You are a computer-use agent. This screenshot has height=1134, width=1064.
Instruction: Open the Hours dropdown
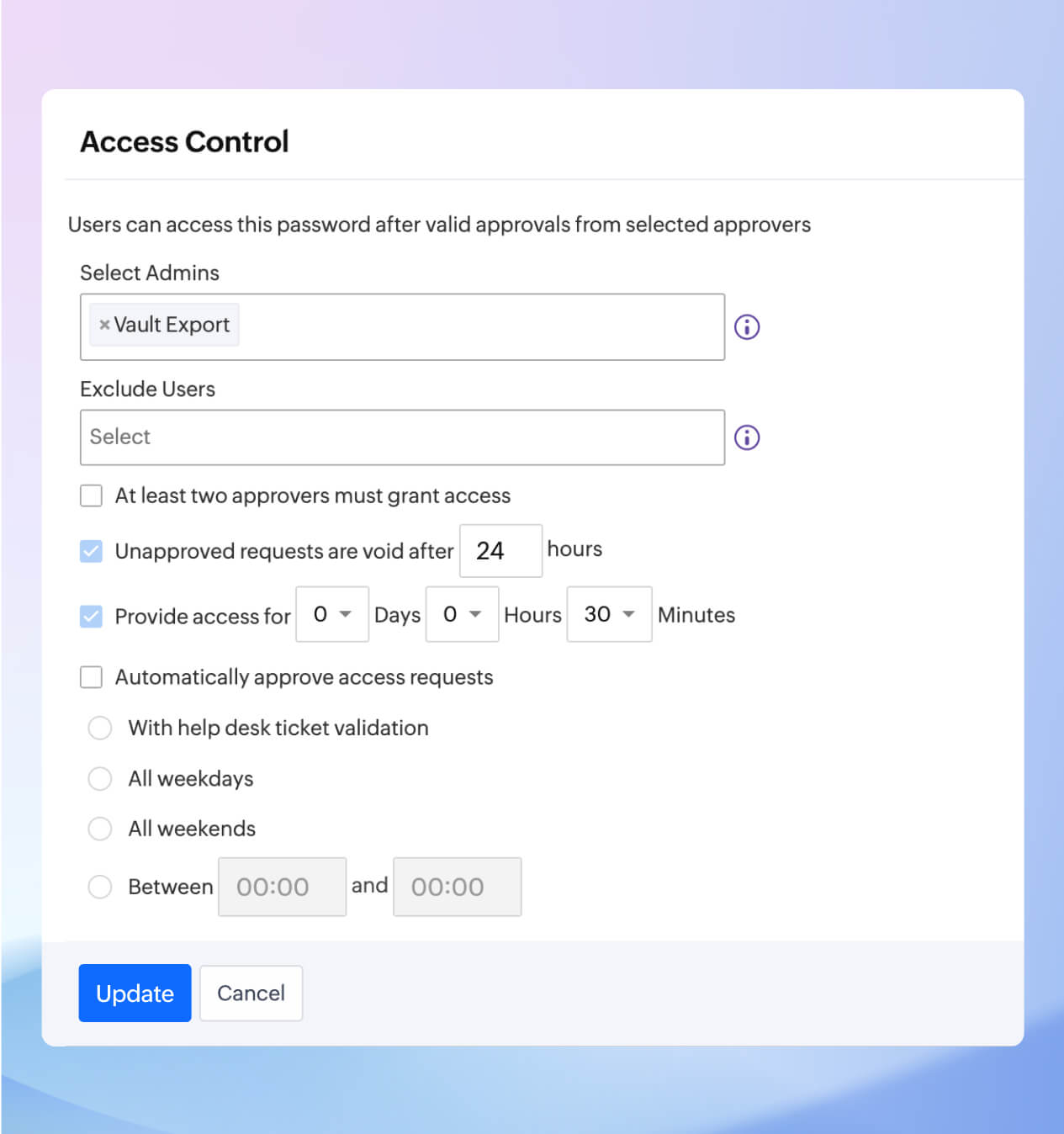462,614
